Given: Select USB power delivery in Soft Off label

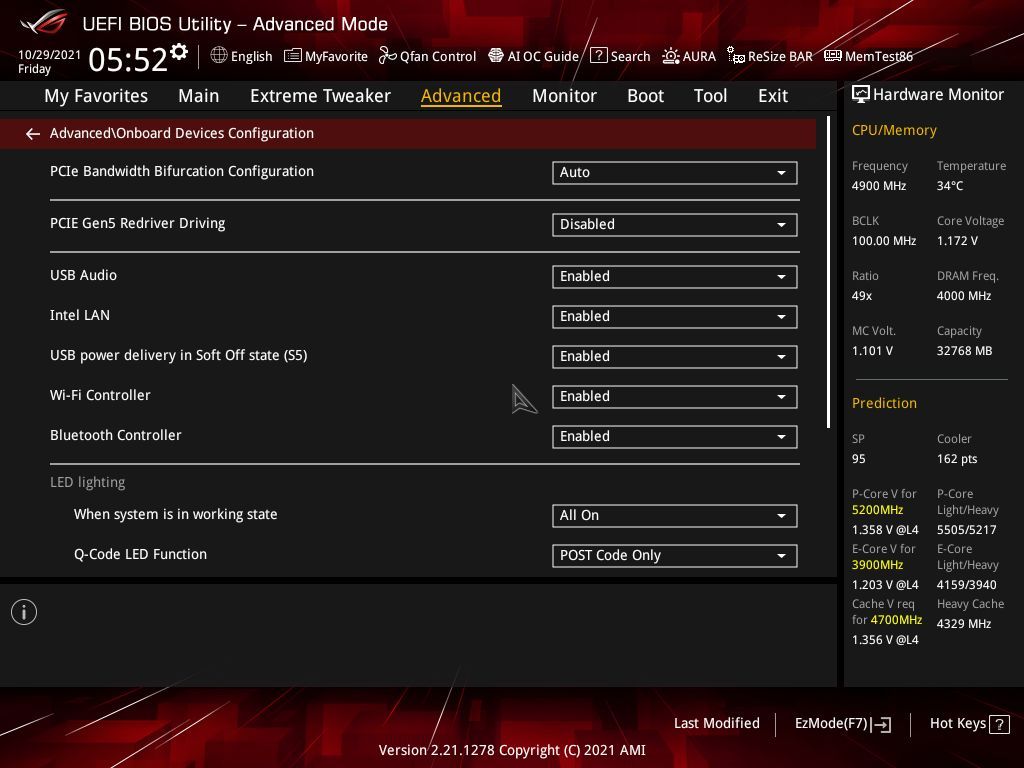Looking at the screenshot, I should [x=178, y=355].
